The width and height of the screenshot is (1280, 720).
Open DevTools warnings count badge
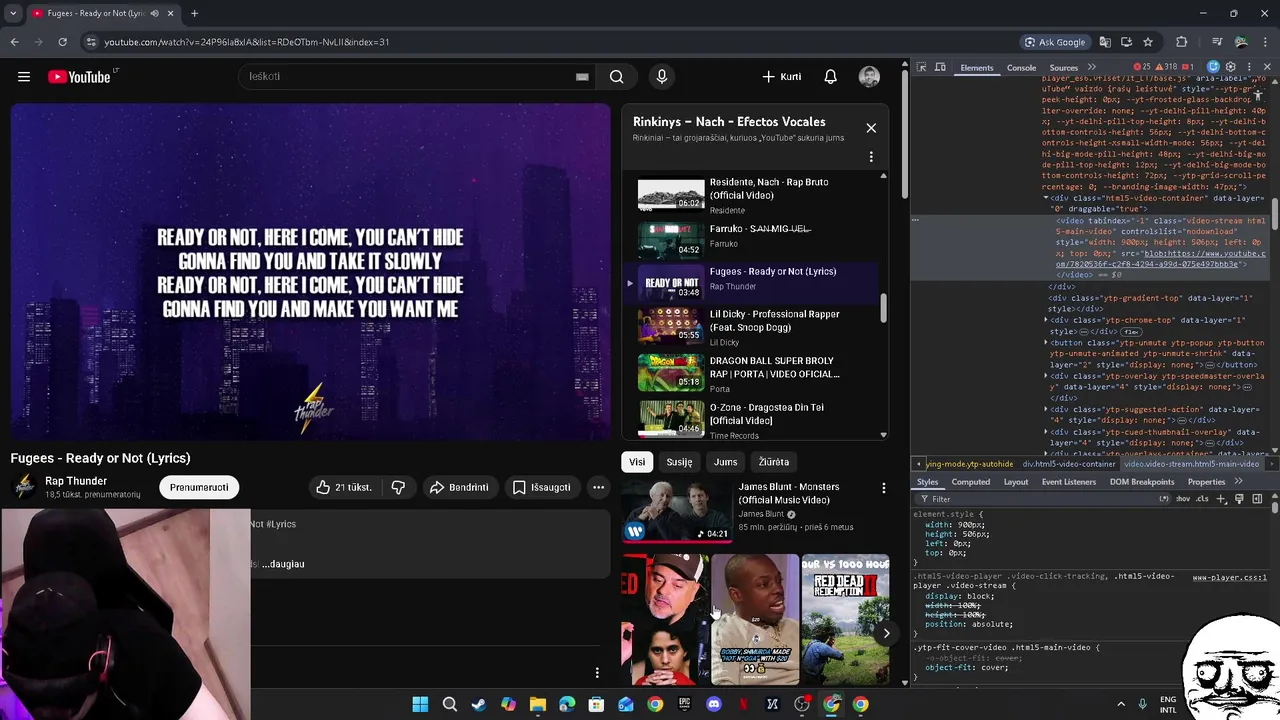1166,67
